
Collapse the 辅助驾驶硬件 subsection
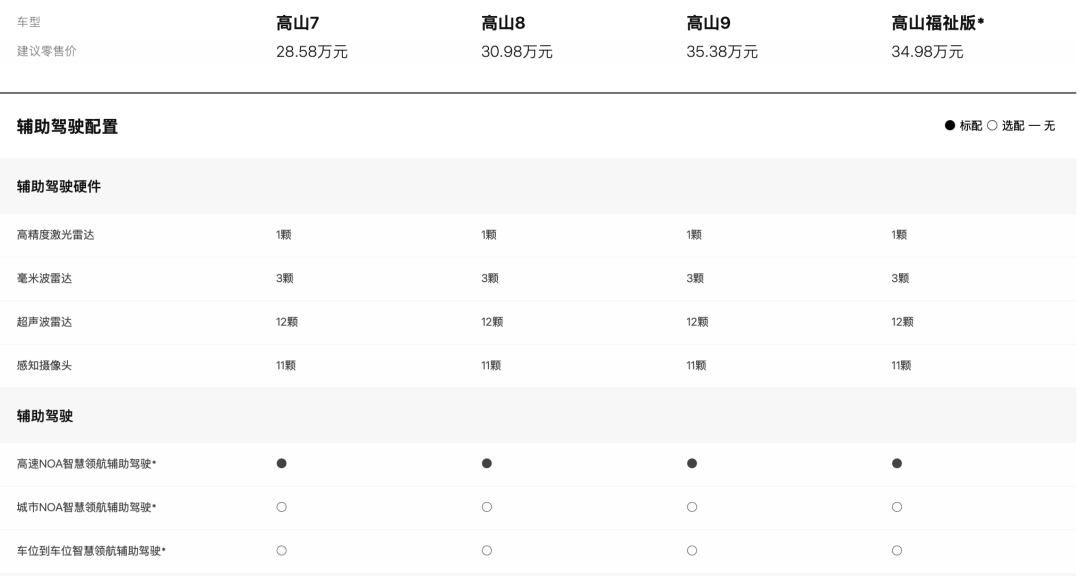coord(59,186)
